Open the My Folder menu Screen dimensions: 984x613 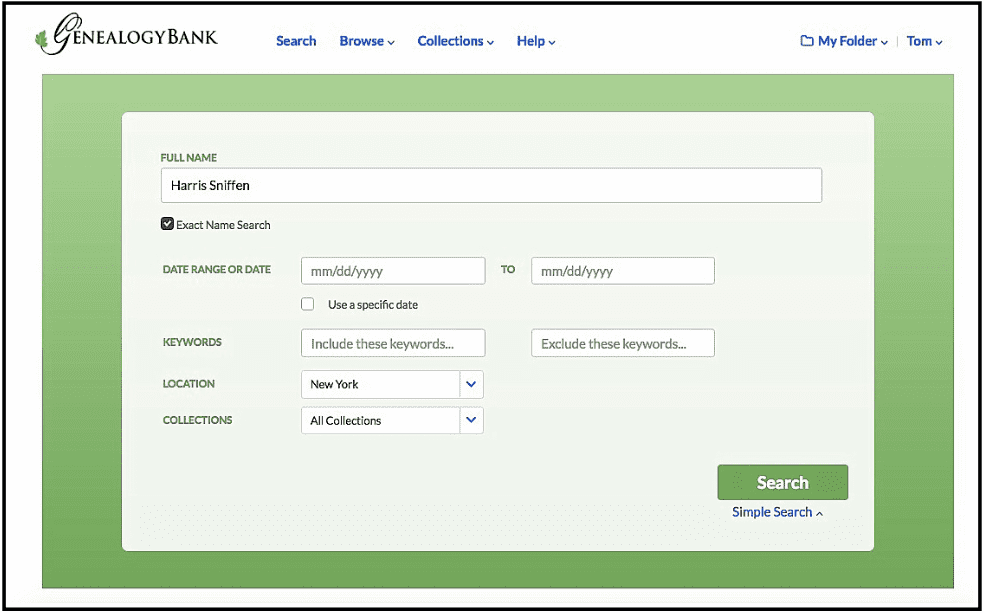(x=844, y=41)
